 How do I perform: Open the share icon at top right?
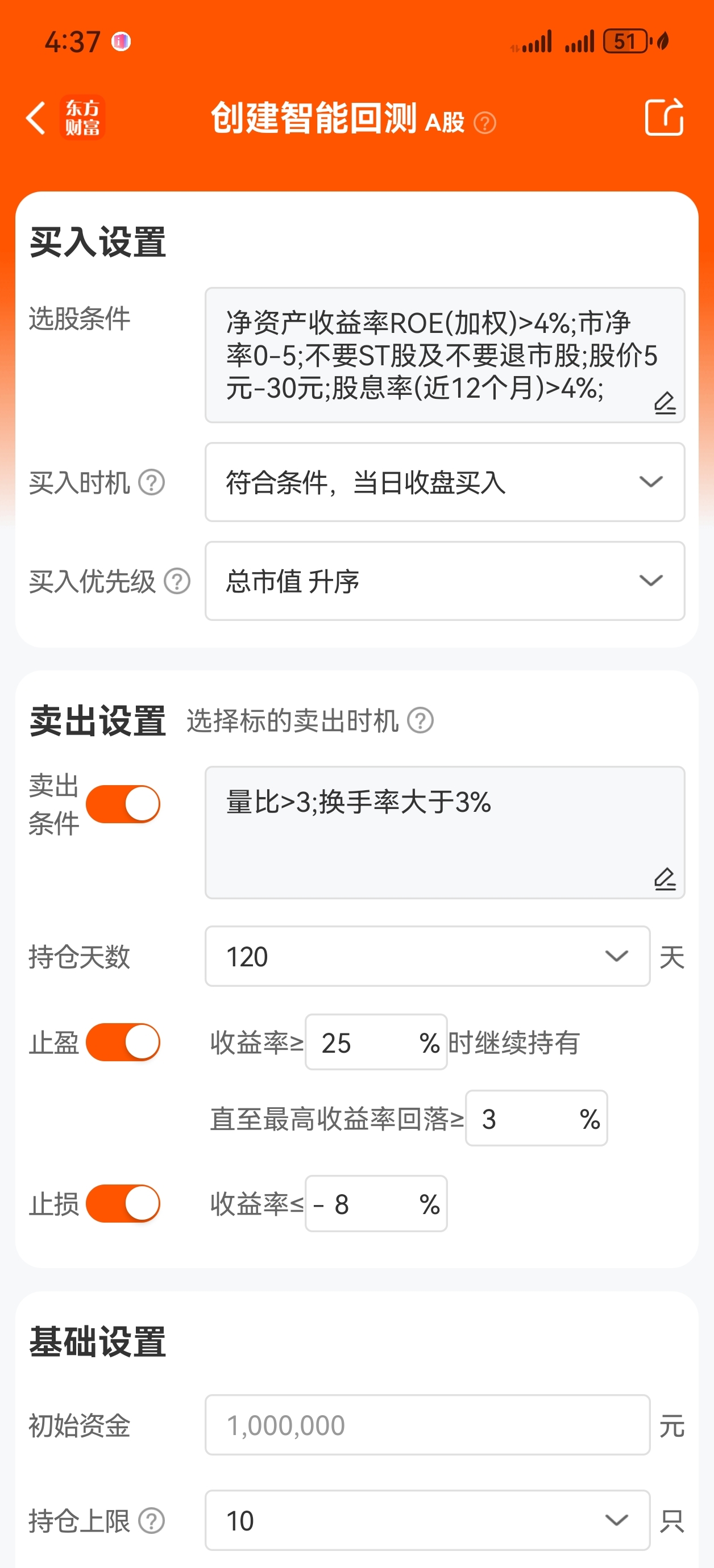click(x=664, y=117)
